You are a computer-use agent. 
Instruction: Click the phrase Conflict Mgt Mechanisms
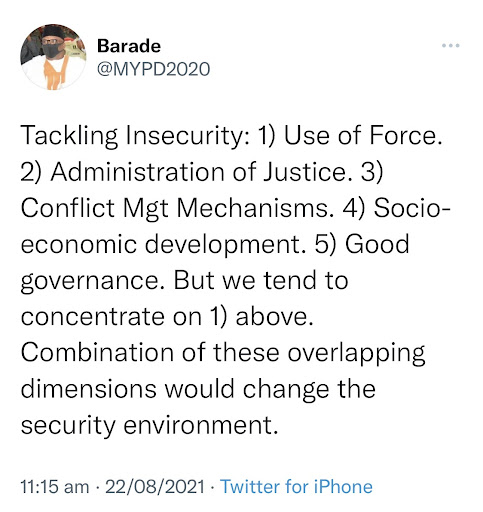pyautogui.click(x=177, y=208)
